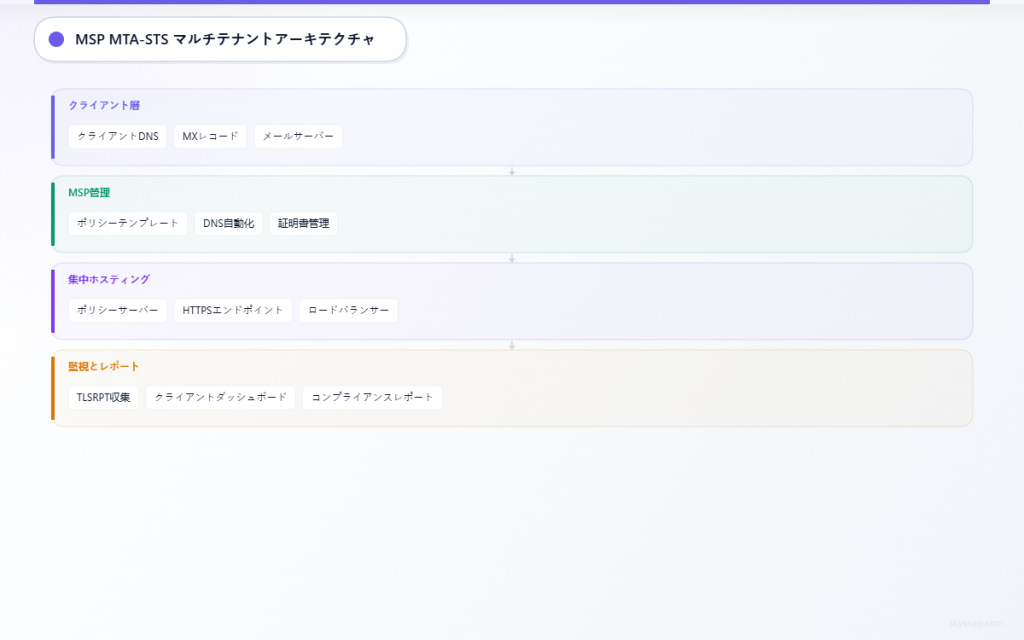This screenshot has height=640, width=1024.
Task: Click the クライアントダッシュボード node
Action: pos(220,397)
